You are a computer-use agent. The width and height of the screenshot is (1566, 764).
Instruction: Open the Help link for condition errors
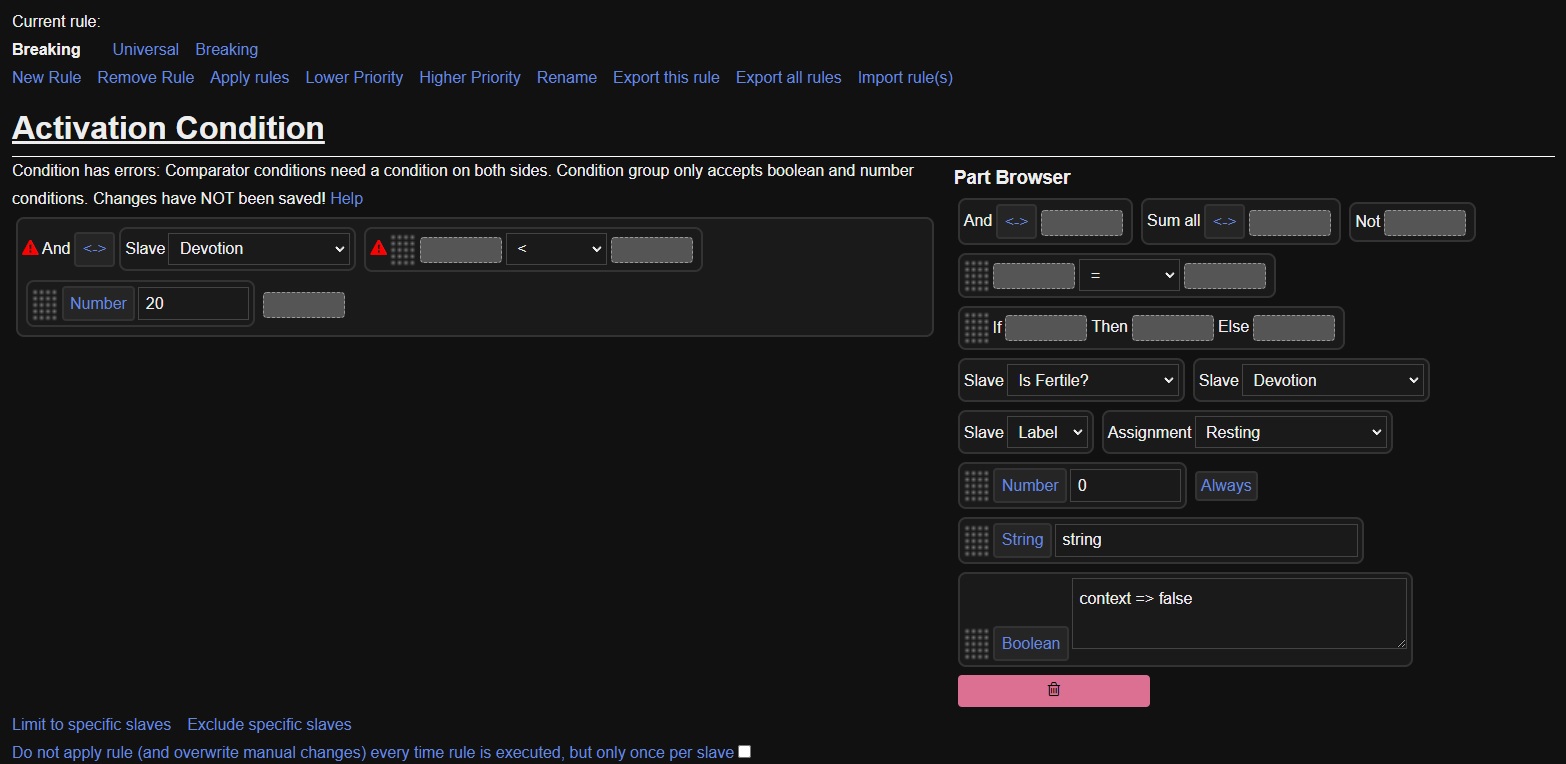pyautogui.click(x=346, y=198)
